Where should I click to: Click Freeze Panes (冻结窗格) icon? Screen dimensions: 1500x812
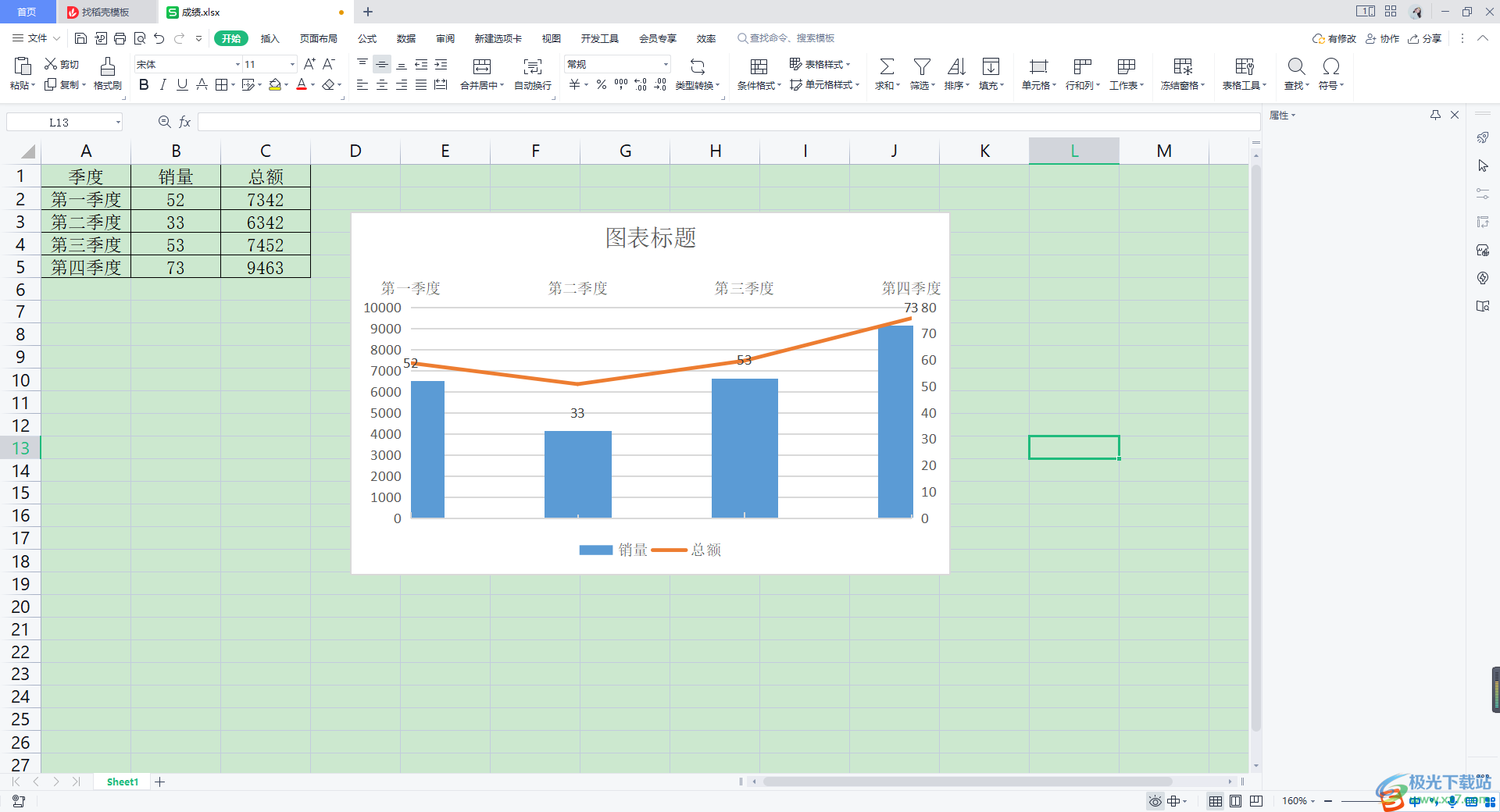click(1183, 66)
